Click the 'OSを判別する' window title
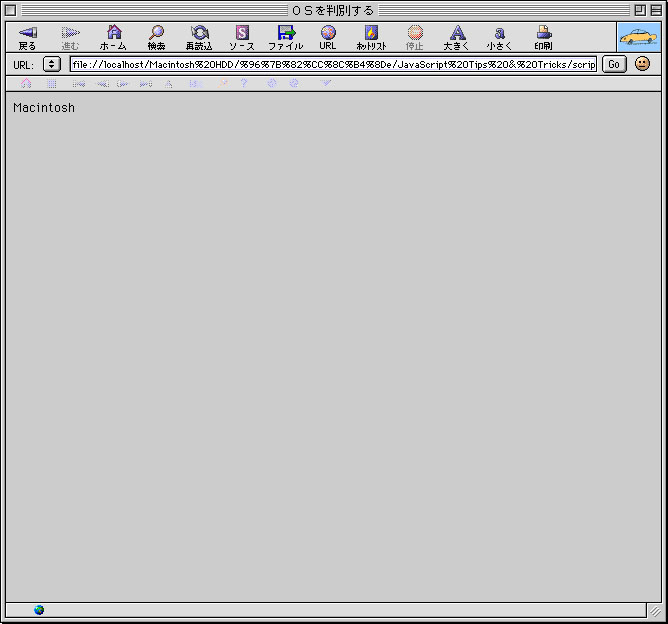The height and width of the screenshot is (624, 668). coord(333,10)
